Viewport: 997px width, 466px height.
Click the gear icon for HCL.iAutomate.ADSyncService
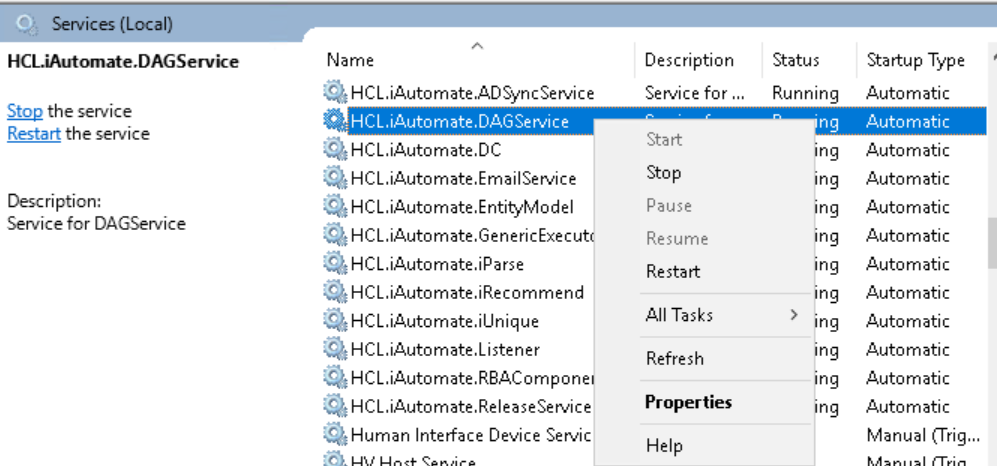(334, 93)
